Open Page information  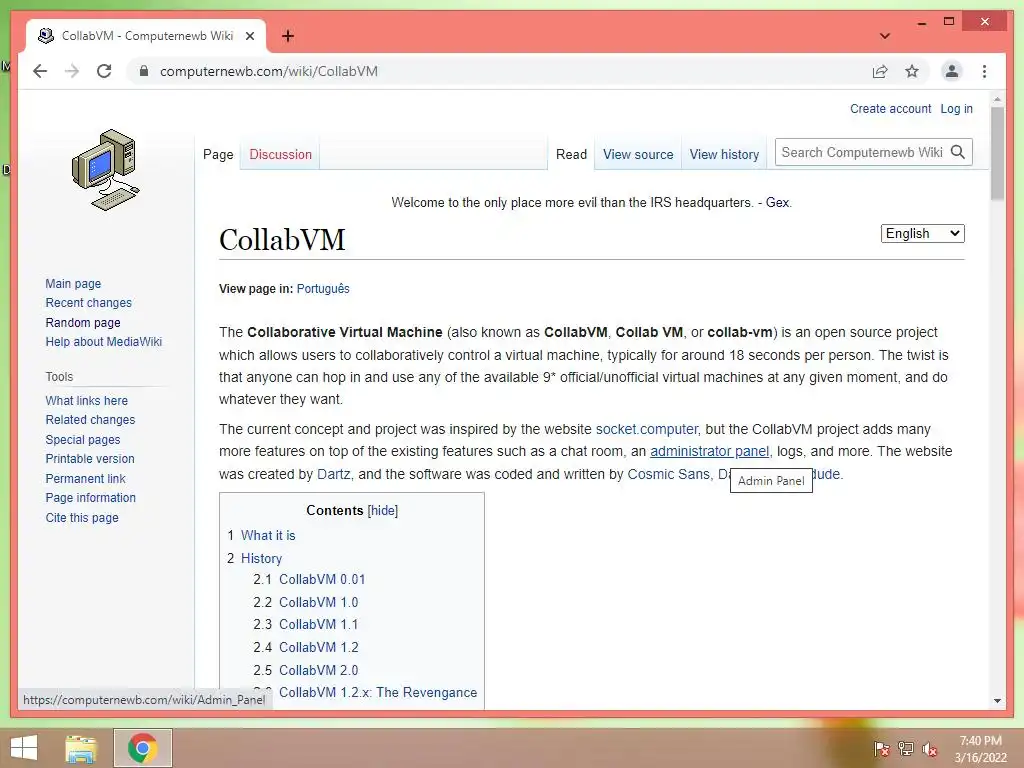point(90,498)
